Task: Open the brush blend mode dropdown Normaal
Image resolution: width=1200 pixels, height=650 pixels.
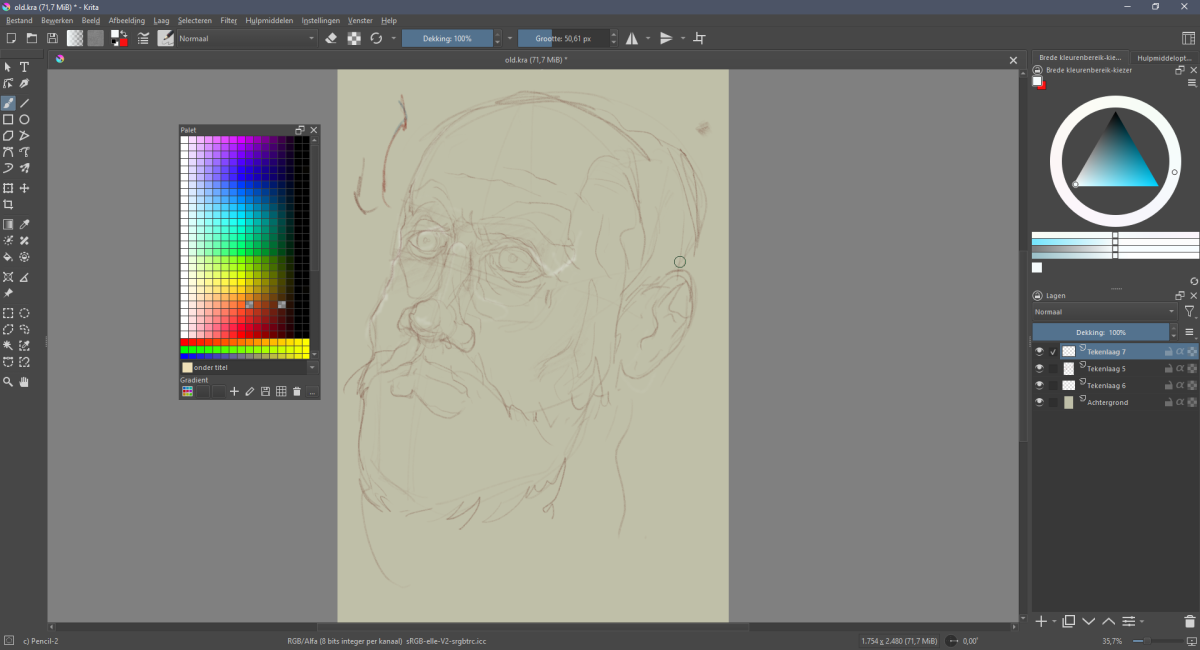Action: [x=246, y=38]
